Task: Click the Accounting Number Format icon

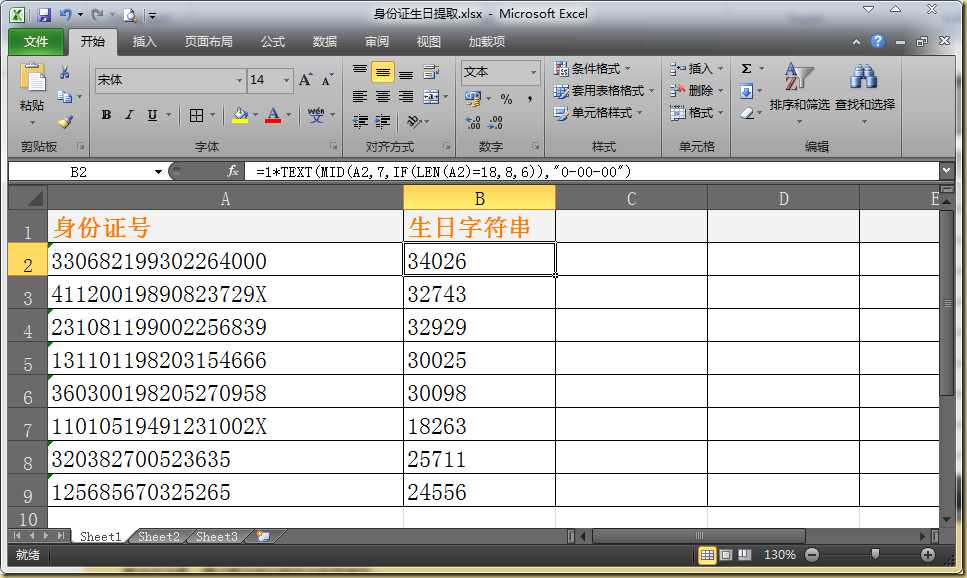Action: 473,99
